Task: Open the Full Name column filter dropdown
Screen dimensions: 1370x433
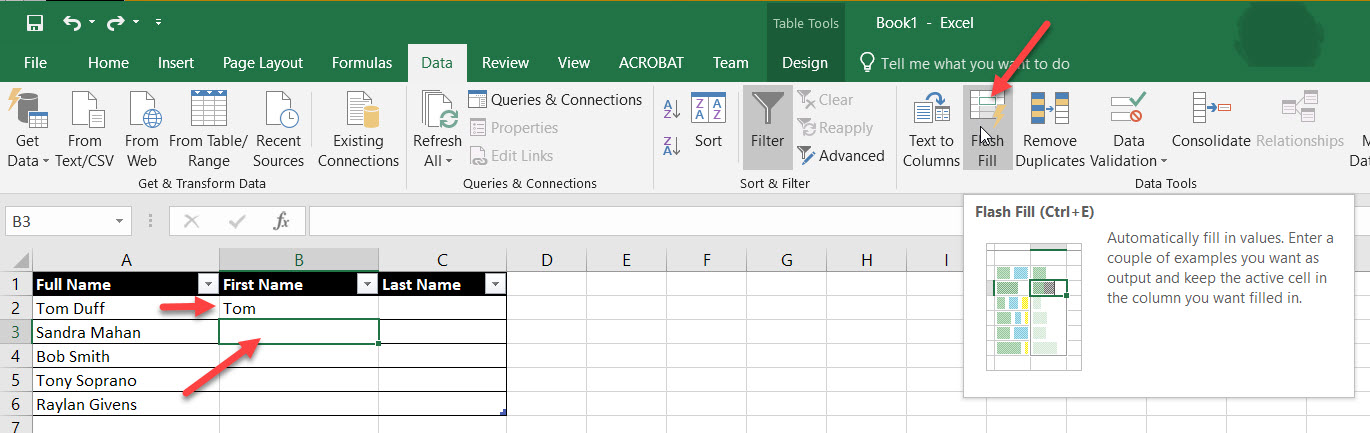Action: [208, 285]
